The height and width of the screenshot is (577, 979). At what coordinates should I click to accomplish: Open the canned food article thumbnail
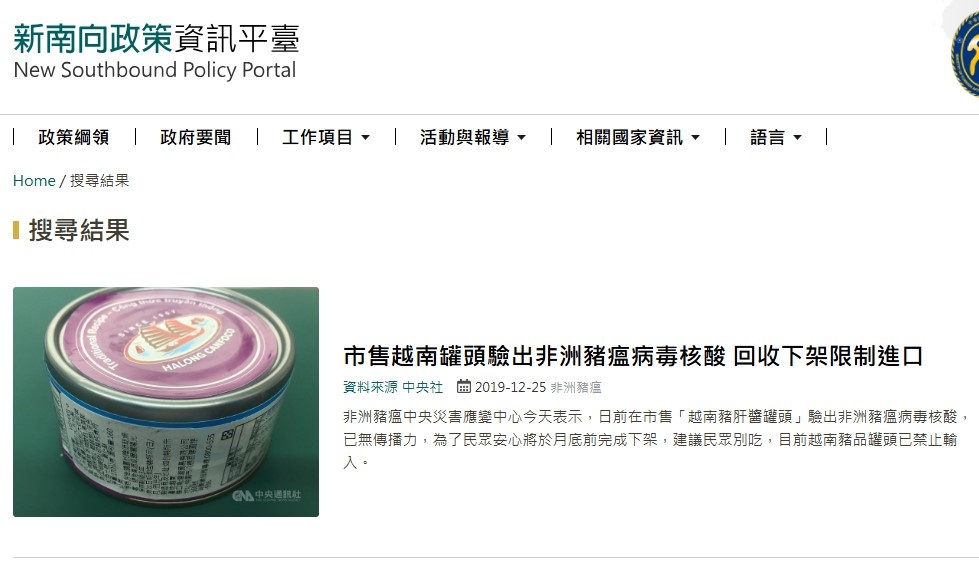[x=165, y=402]
